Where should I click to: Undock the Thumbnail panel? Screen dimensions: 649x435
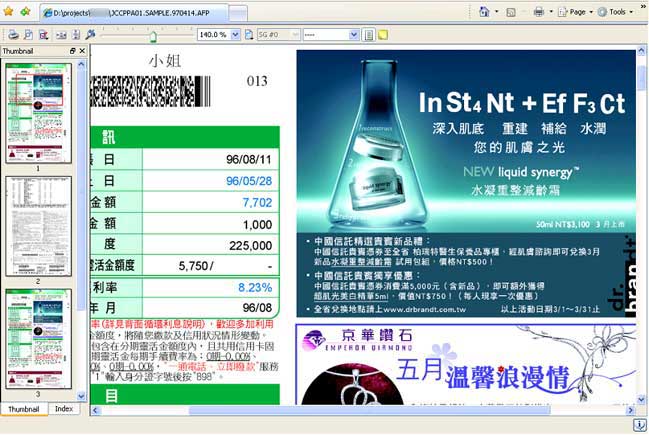pos(72,50)
